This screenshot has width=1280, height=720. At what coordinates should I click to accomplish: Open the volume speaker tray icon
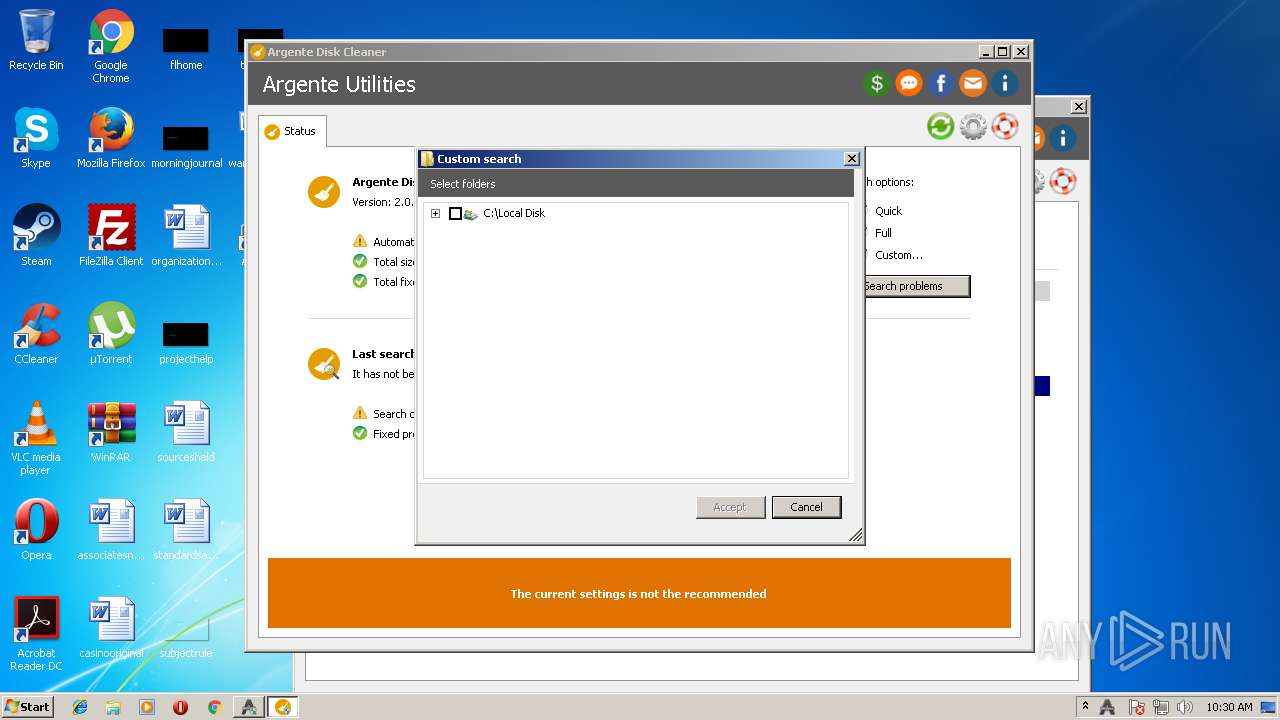coord(1186,707)
